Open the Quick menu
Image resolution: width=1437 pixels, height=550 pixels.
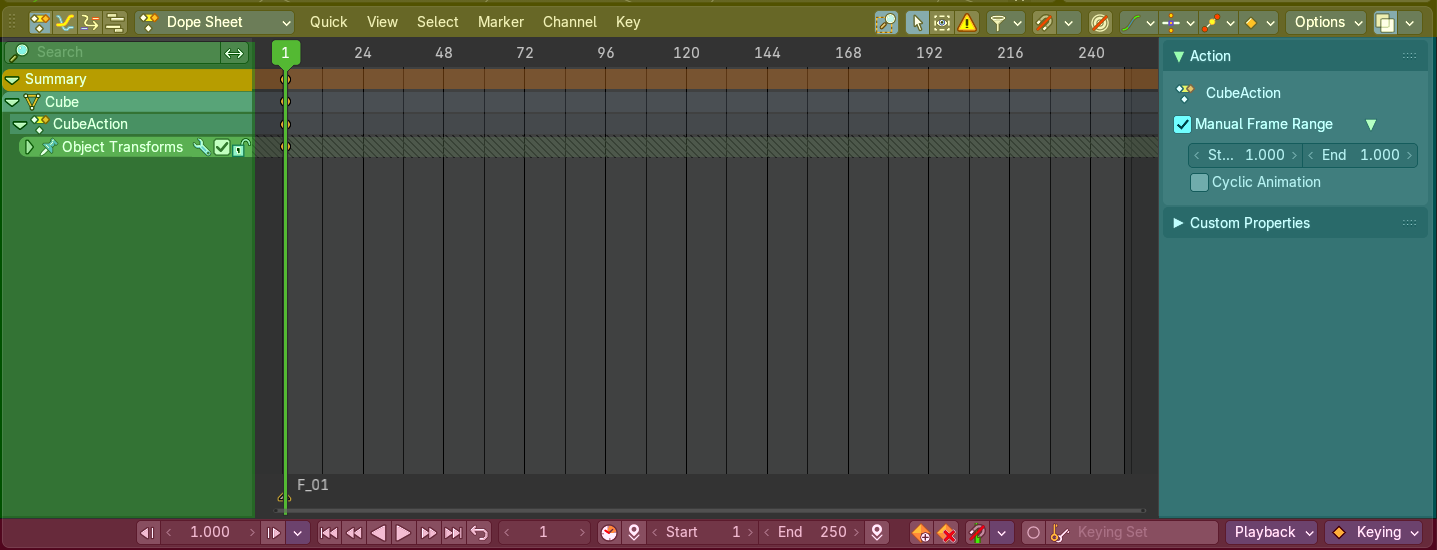(329, 22)
